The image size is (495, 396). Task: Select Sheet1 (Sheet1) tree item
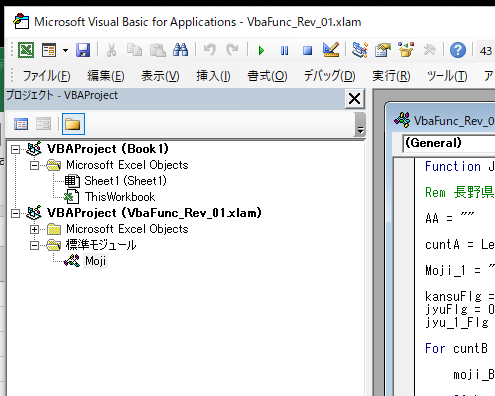click(x=125, y=181)
